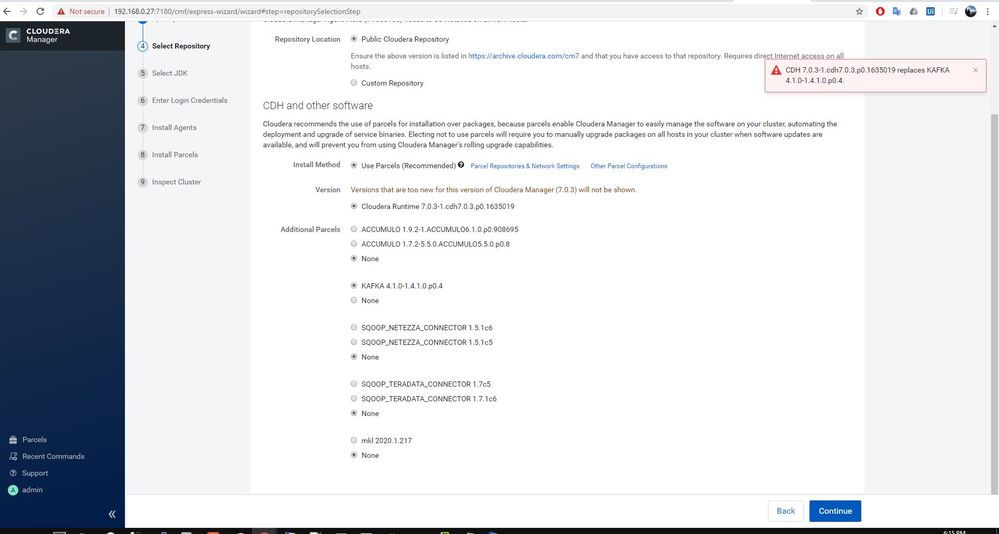The height and width of the screenshot is (534, 999).
Task: Select None for SQOOP_TERADATA_CONNECTOR
Action: click(354, 414)
